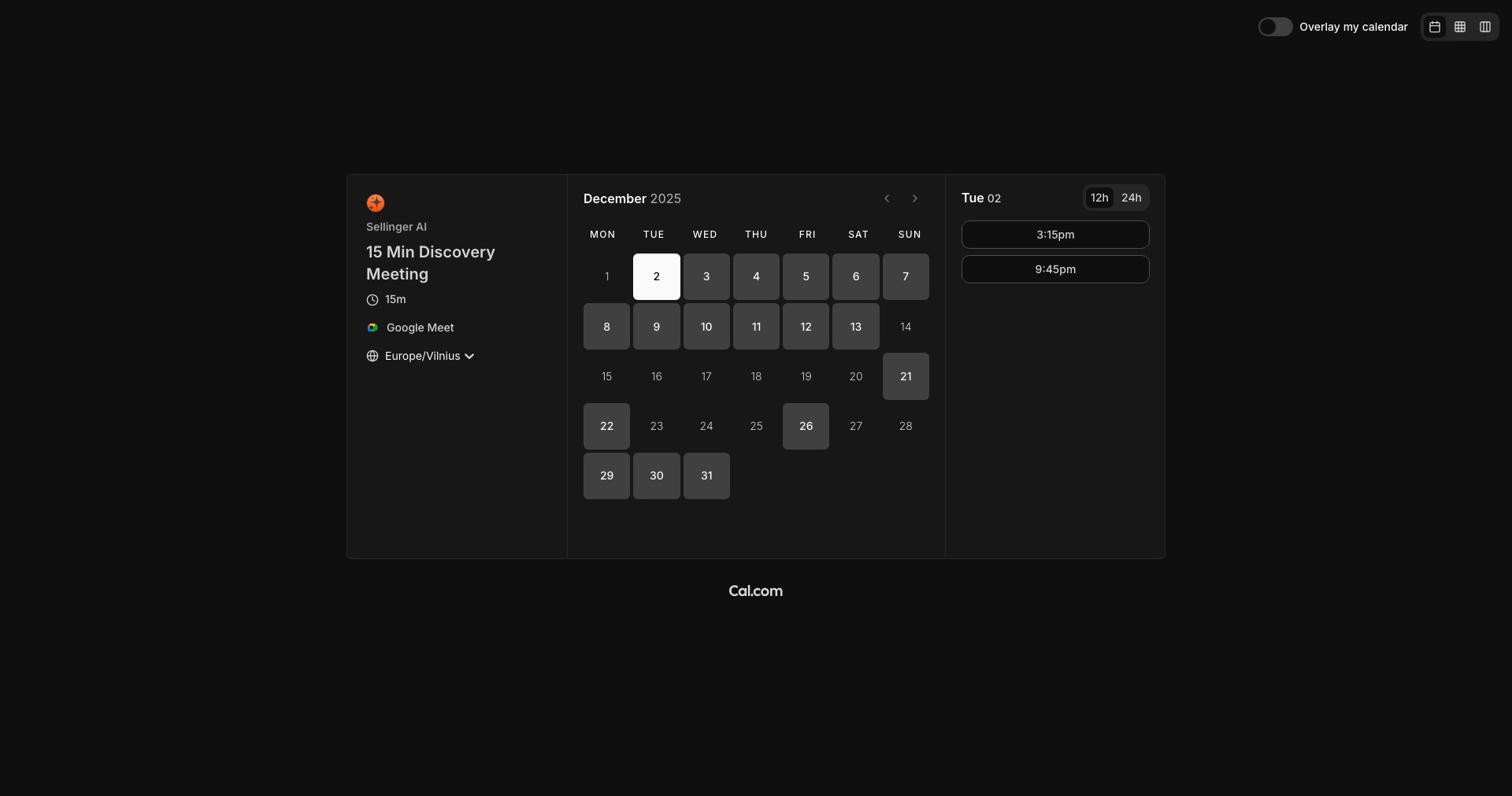
Task: Click the unavailable date 18
Action: pos(756,376)
